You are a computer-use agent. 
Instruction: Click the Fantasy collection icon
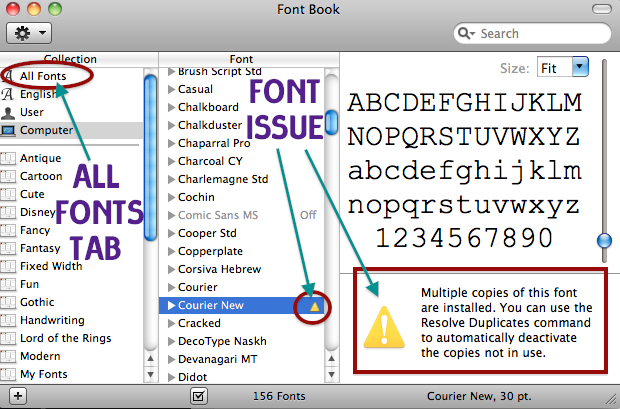point(8,248)
